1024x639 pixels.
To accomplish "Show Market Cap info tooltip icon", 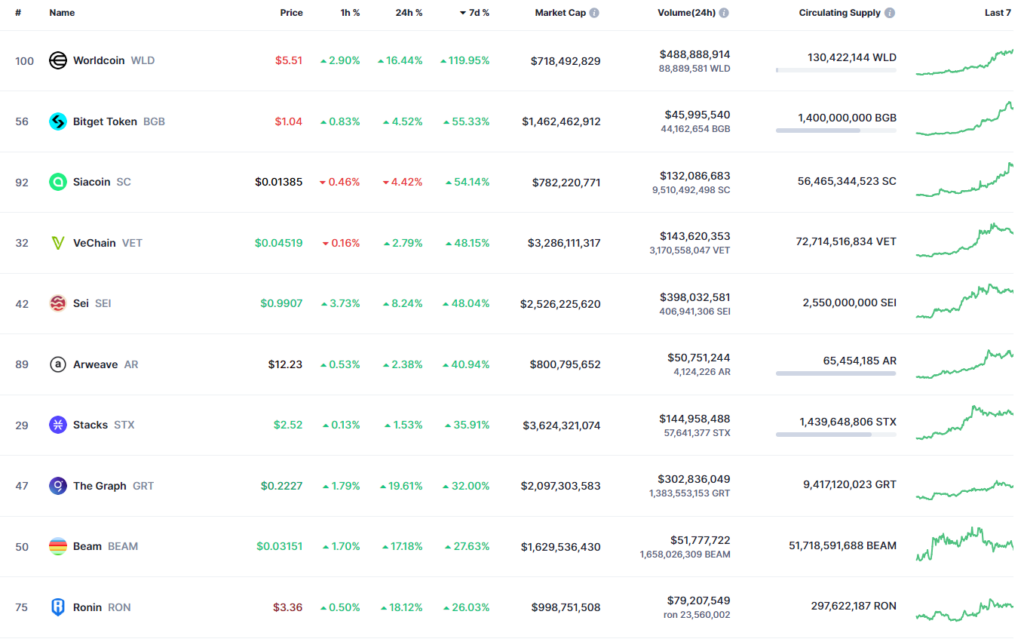I will coord(594,13).
